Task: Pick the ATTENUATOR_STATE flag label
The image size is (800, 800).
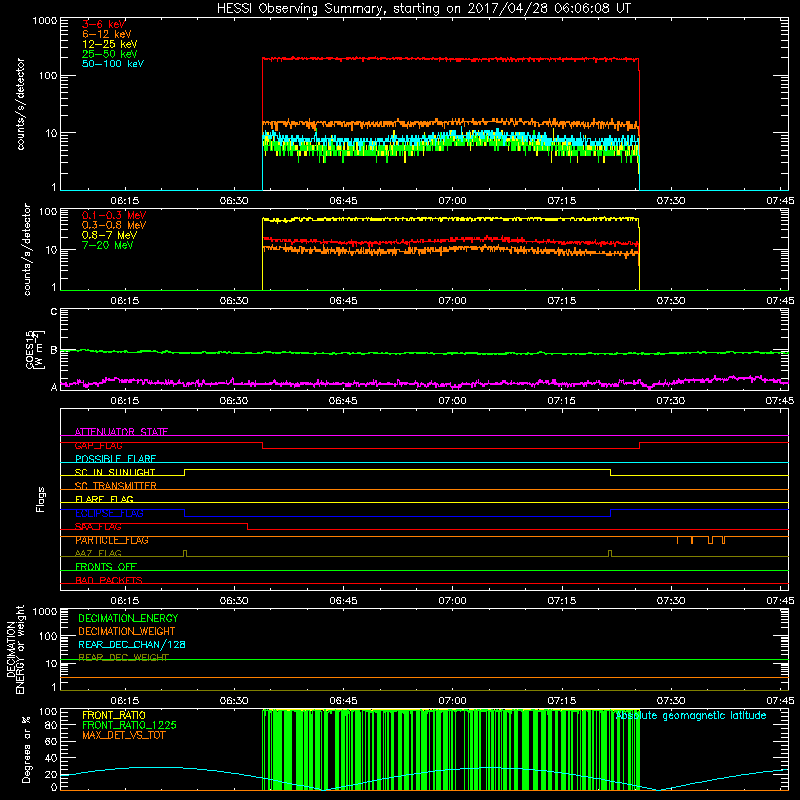Action: (121, 432)
